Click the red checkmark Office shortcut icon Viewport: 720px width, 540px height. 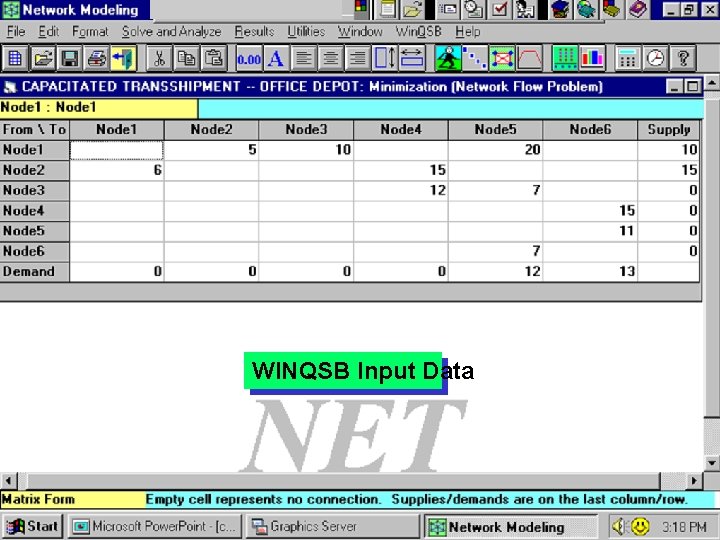pos(500,9)
